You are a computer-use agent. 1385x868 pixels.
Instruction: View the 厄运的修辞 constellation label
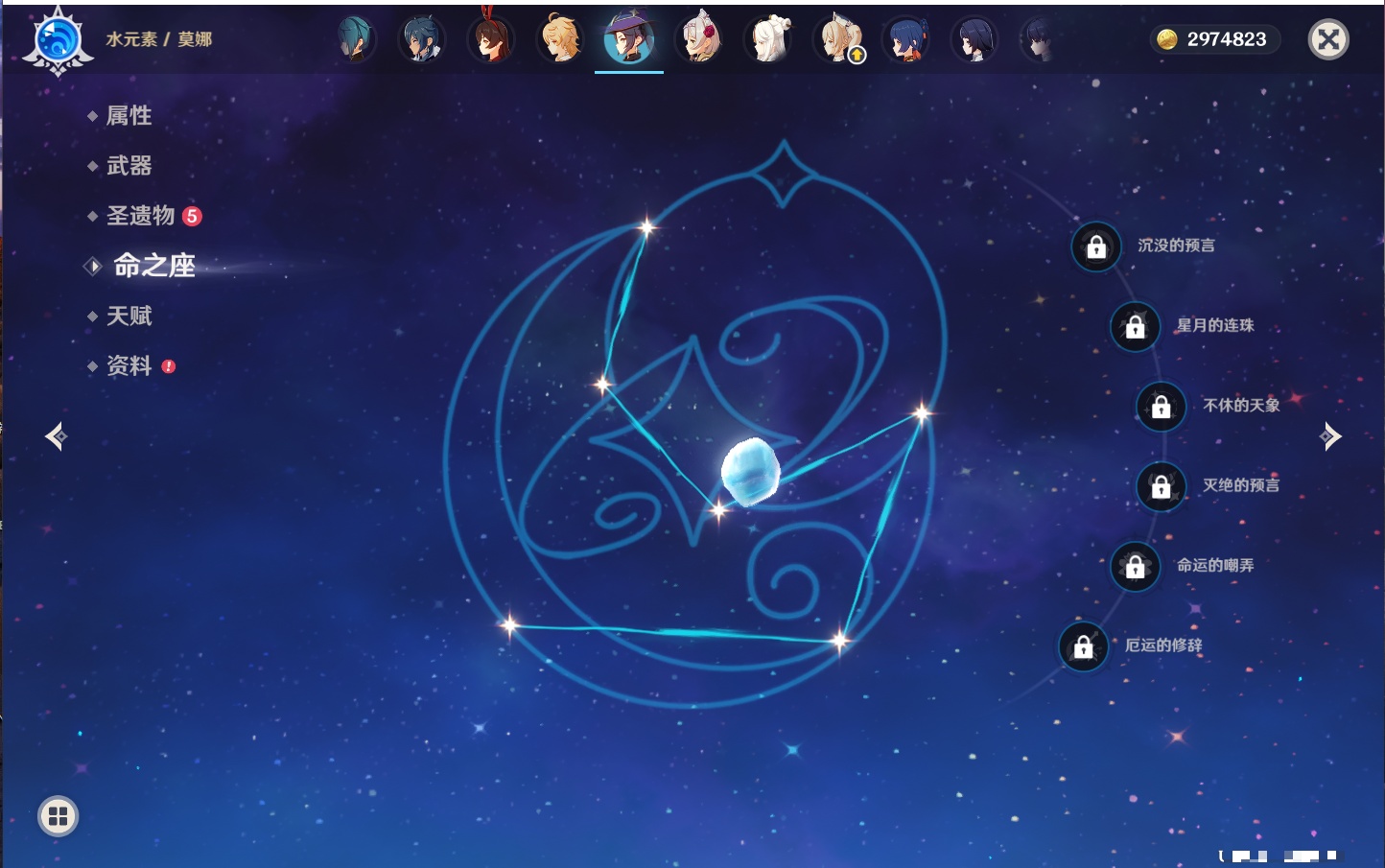pos(1163,645)
